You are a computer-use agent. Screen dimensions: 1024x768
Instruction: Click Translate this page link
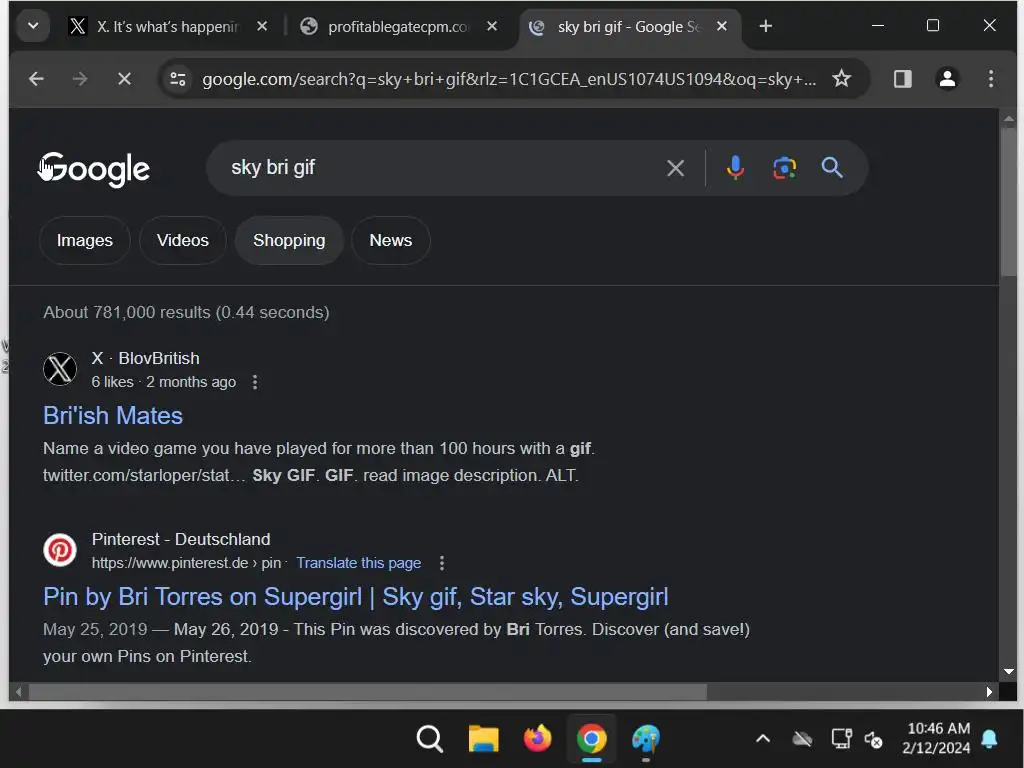tap(359, 563)
